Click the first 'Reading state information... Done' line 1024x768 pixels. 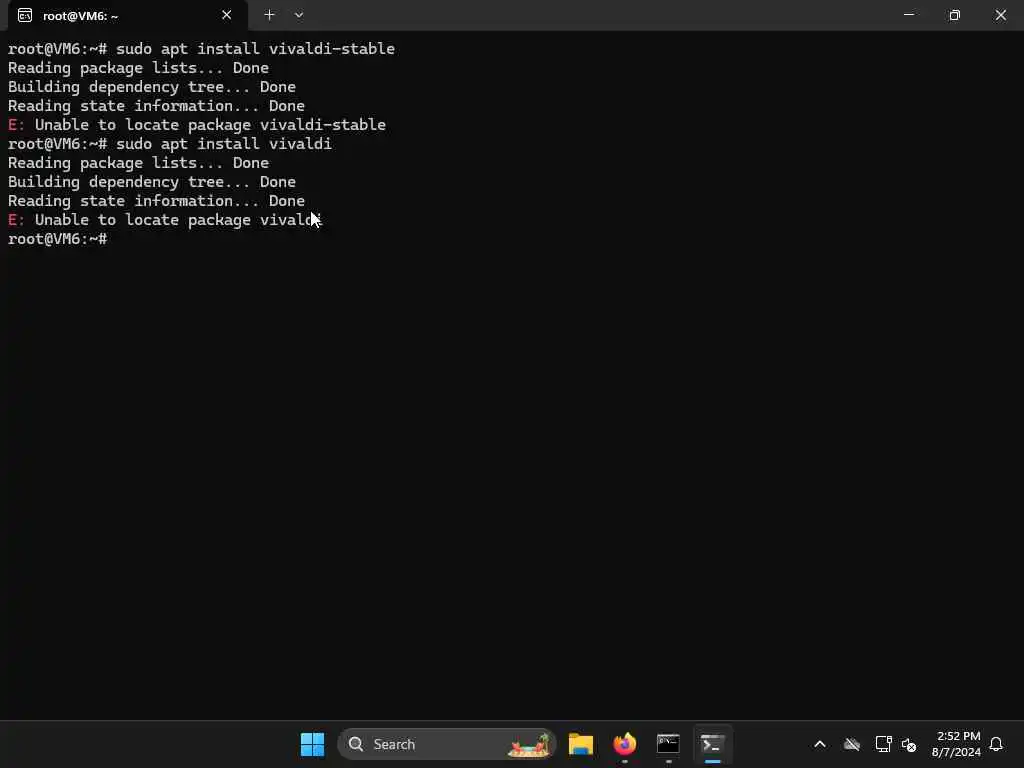pos(156,106)
